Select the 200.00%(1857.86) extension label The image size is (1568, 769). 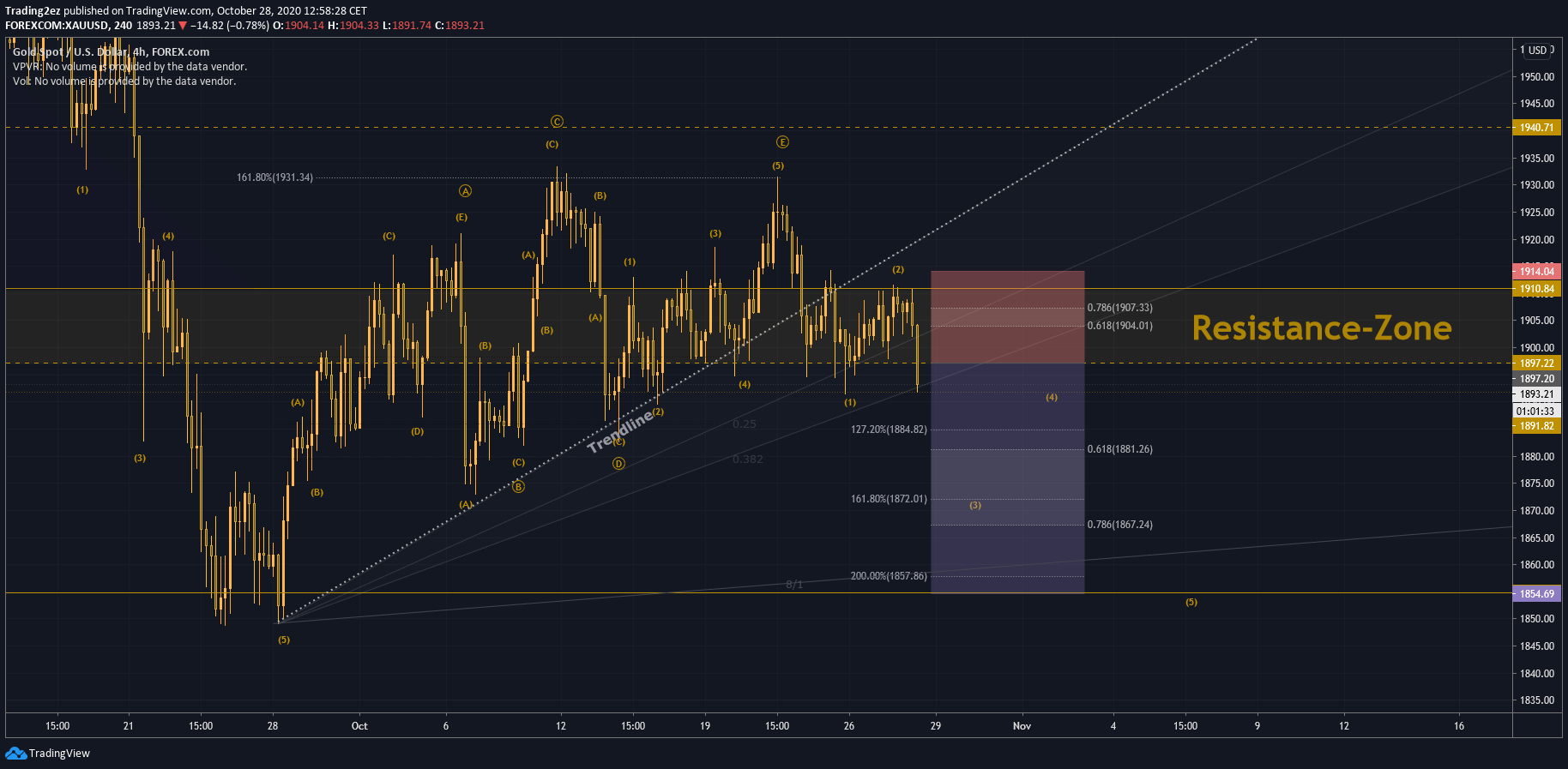tap(889, 576)
